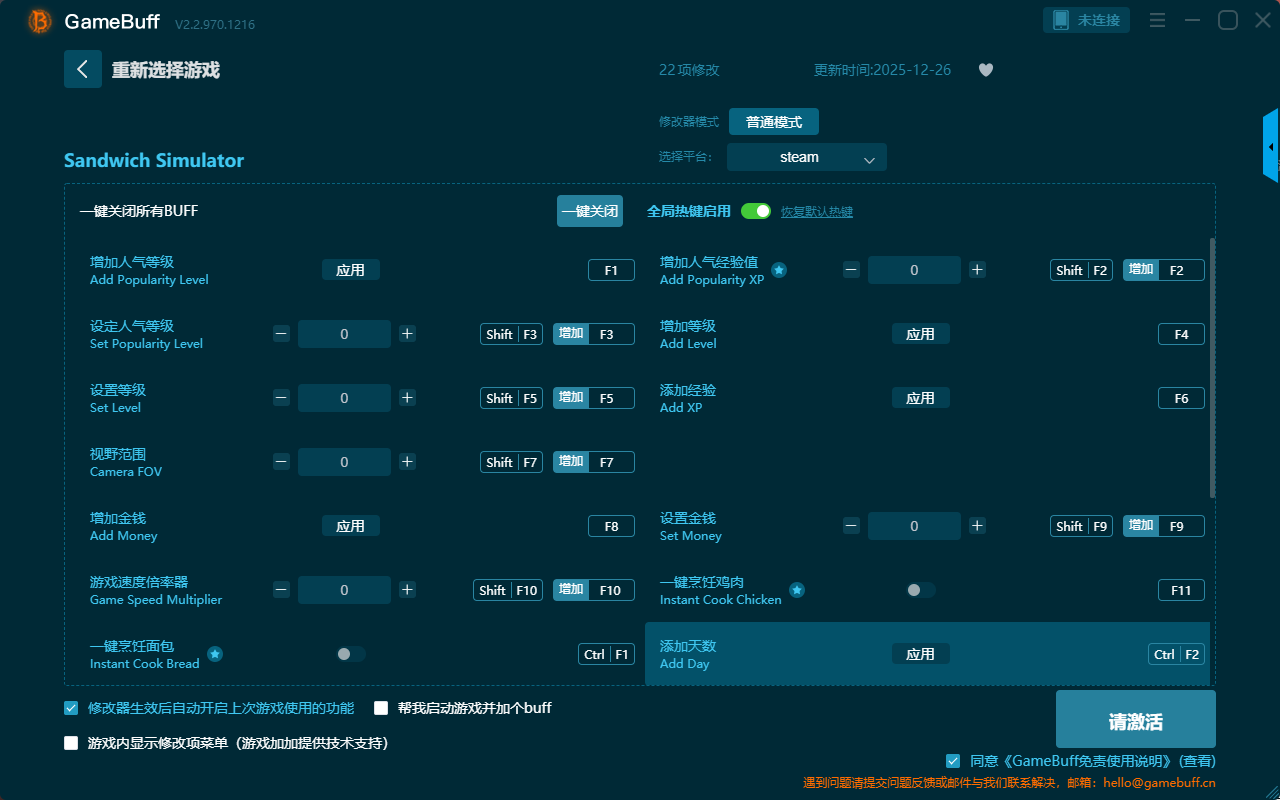Screen dimensions: 1280x800
Task: Turn on Instant Cook Bread toggle
Action: click(350, 654)
